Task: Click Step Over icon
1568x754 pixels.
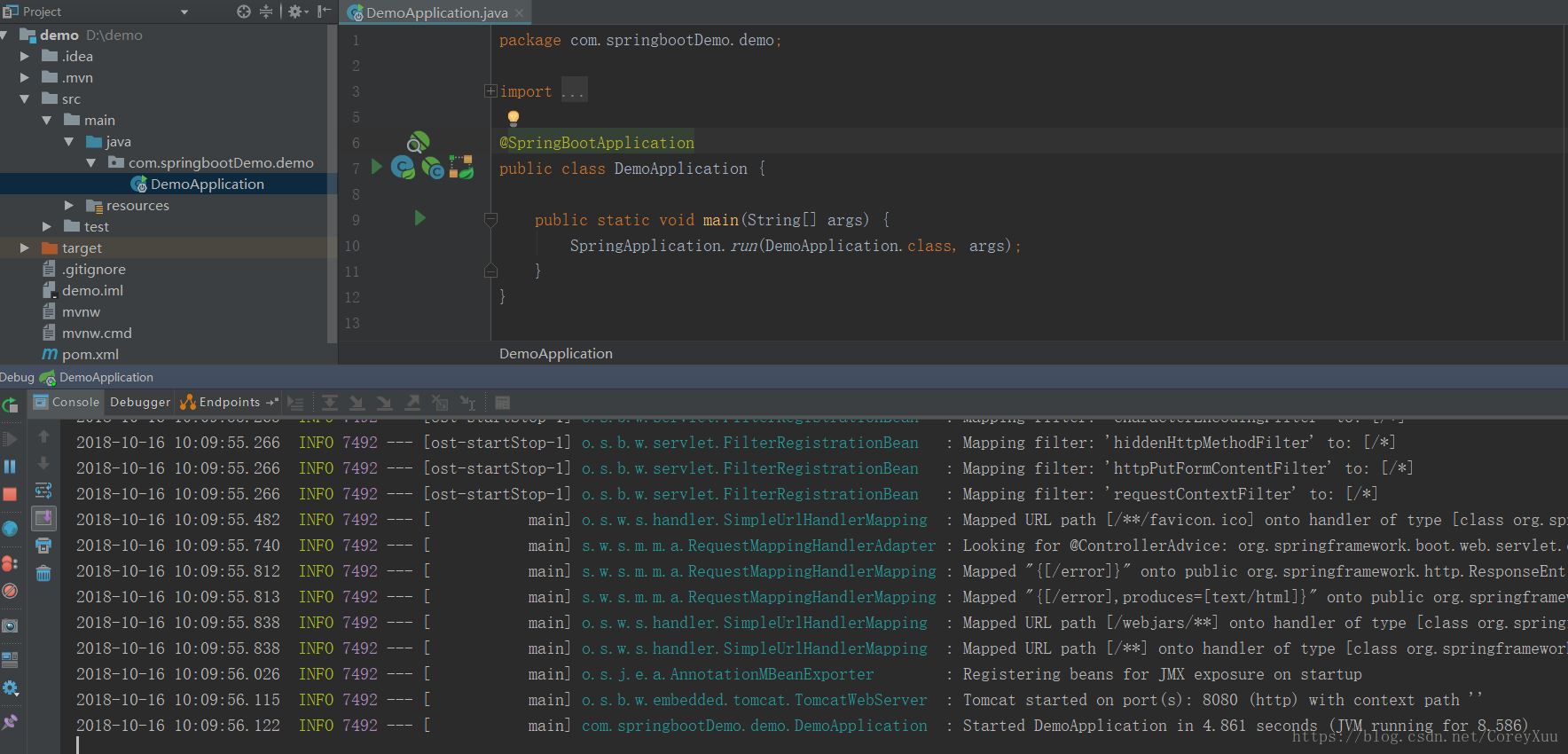Action: pyautogui.click(x=329, y=403)
